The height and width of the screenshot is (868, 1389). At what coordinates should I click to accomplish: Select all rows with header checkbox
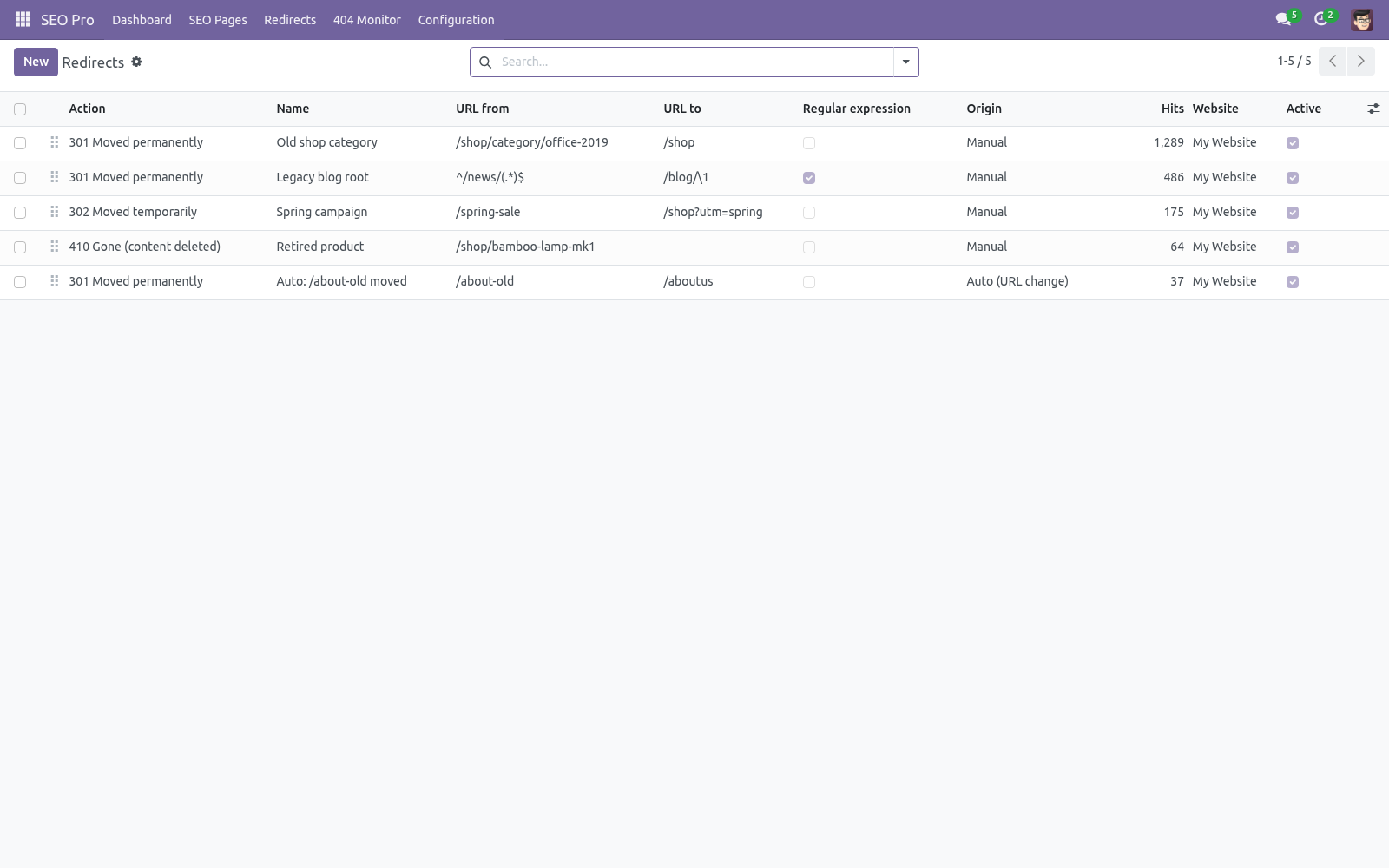point(20,109)
